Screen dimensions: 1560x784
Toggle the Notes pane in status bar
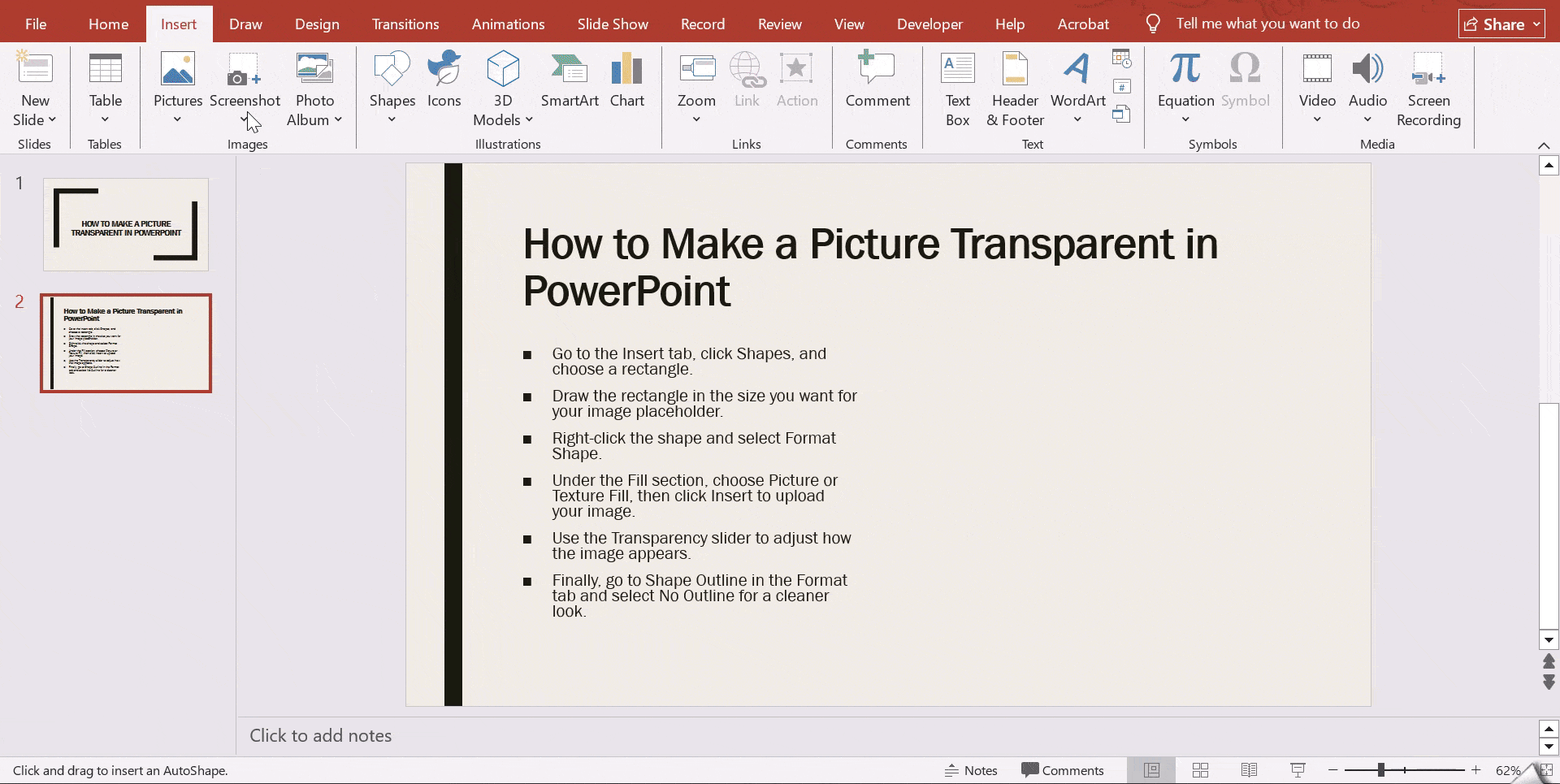(971, 770)
